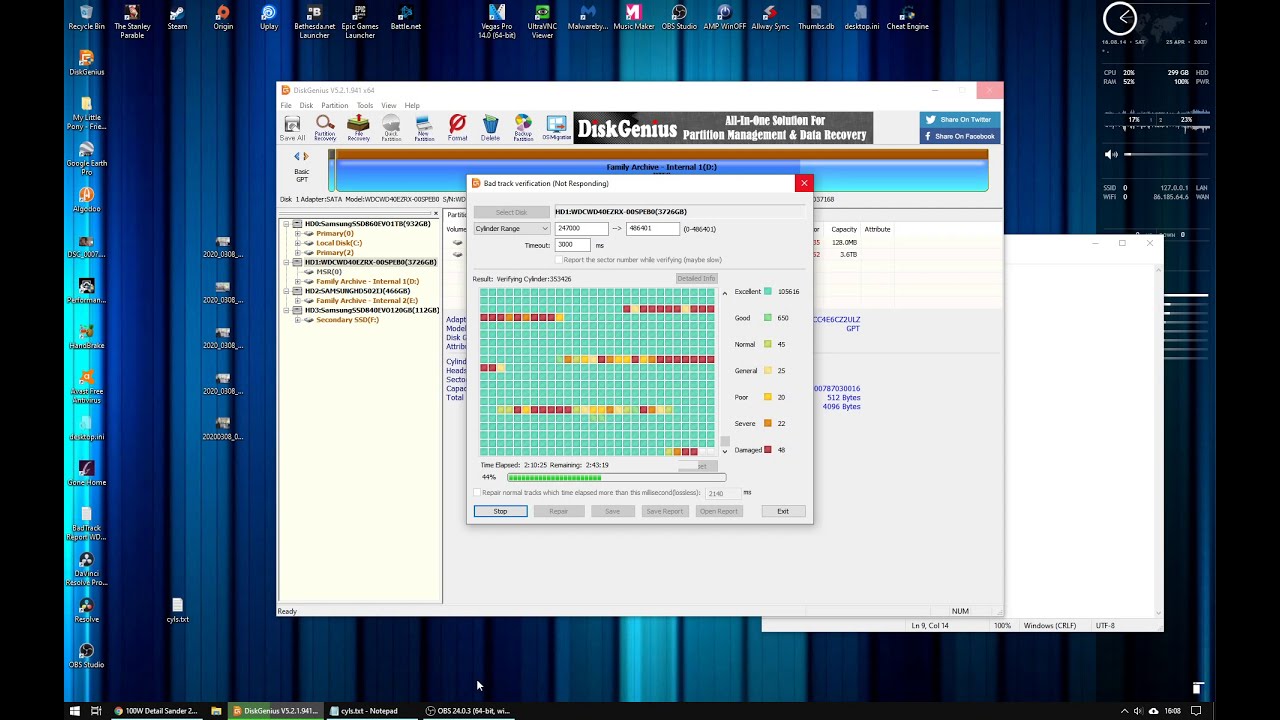Open the cyls.txt file on the desktop

click(x=177, y=610)
